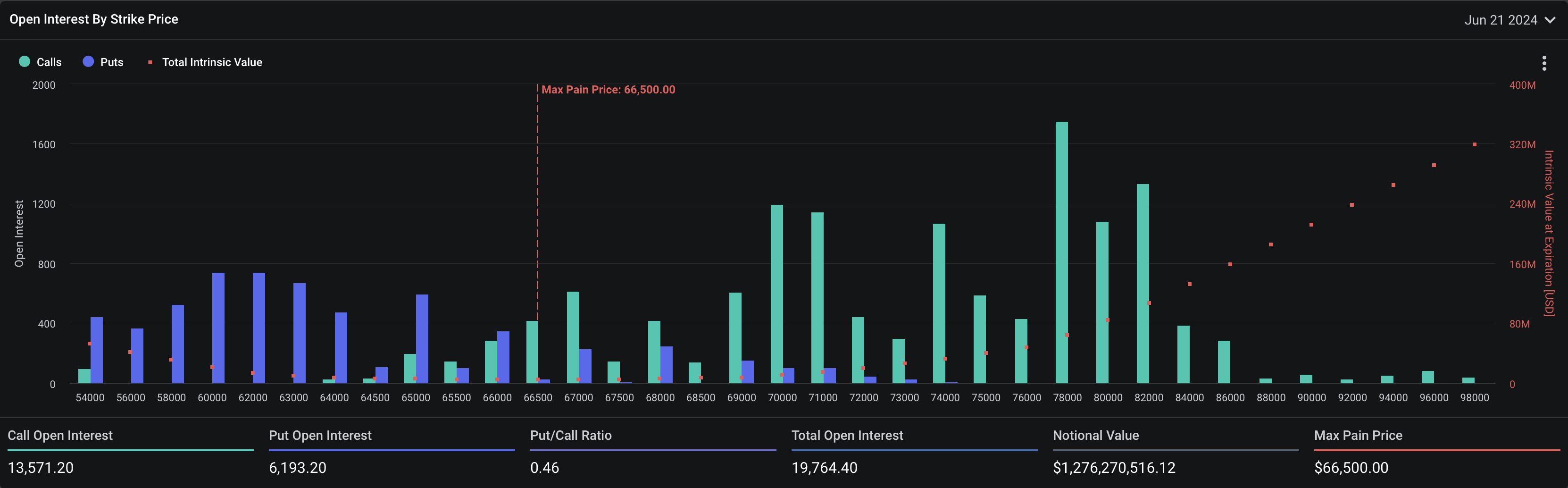Select the Call Open Interest stat tab

60,435
